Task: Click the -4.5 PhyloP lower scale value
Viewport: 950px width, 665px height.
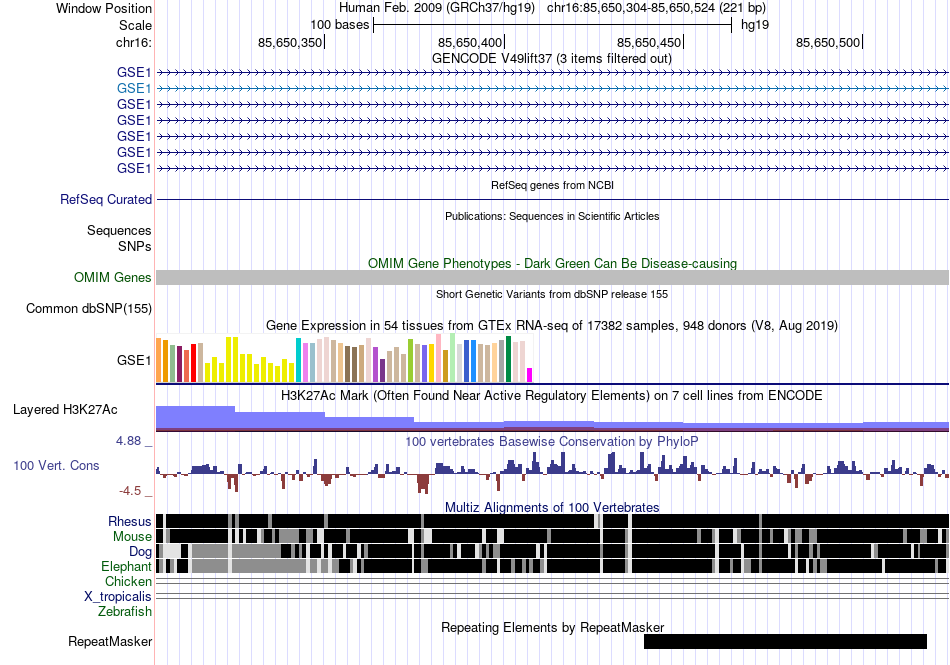Action: tap(130, 491)
